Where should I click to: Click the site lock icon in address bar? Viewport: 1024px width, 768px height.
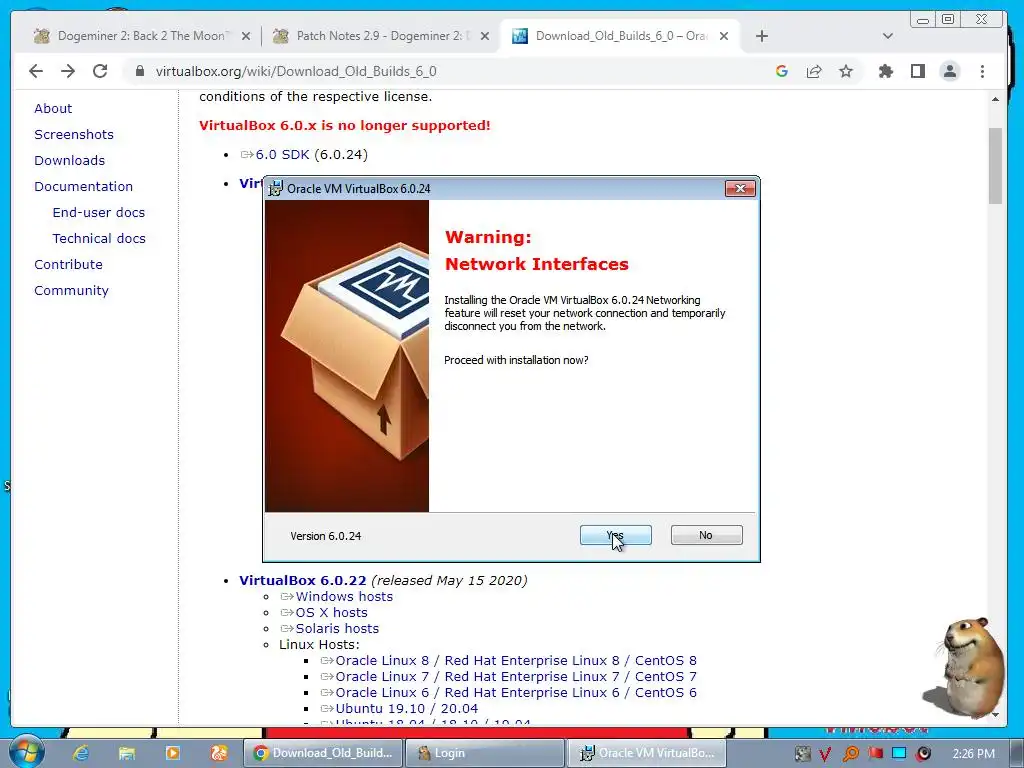click(x=139, y=71)
